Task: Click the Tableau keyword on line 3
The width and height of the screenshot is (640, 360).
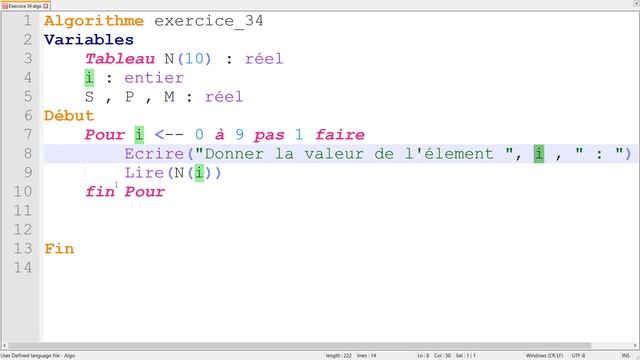Action: [x=120, y=59]
